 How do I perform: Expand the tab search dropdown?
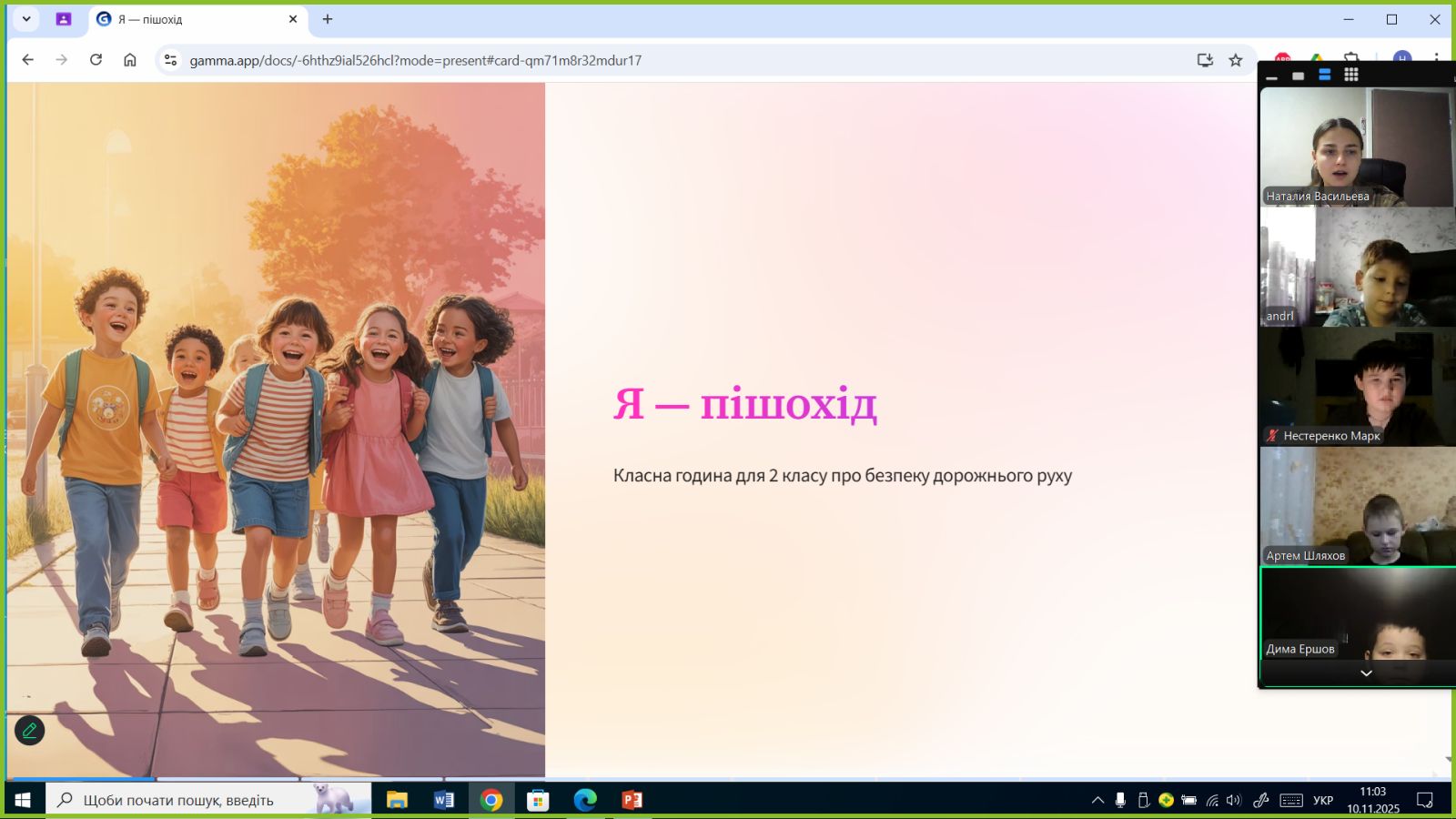[26, 19]
